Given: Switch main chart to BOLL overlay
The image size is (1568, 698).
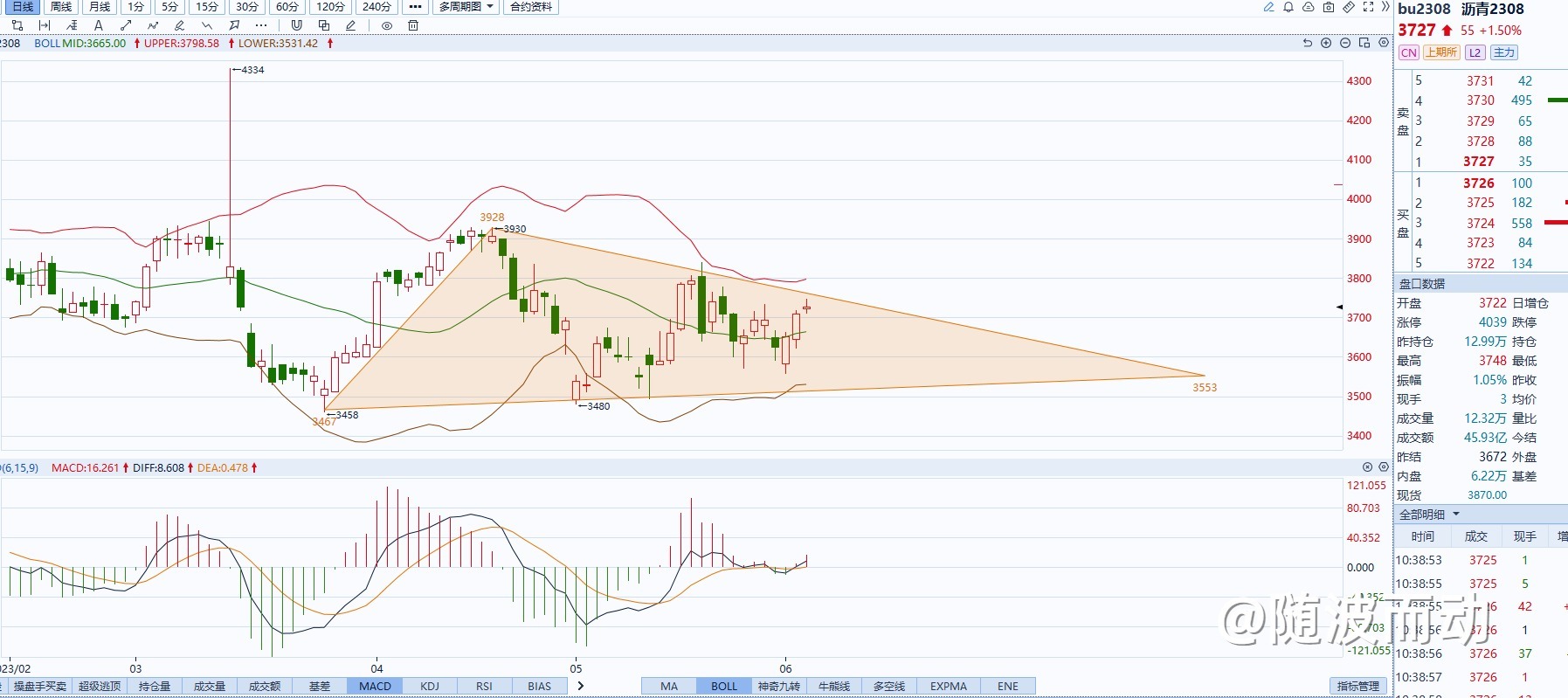Looking at the screenshot, I should click(x=724, y=687).
